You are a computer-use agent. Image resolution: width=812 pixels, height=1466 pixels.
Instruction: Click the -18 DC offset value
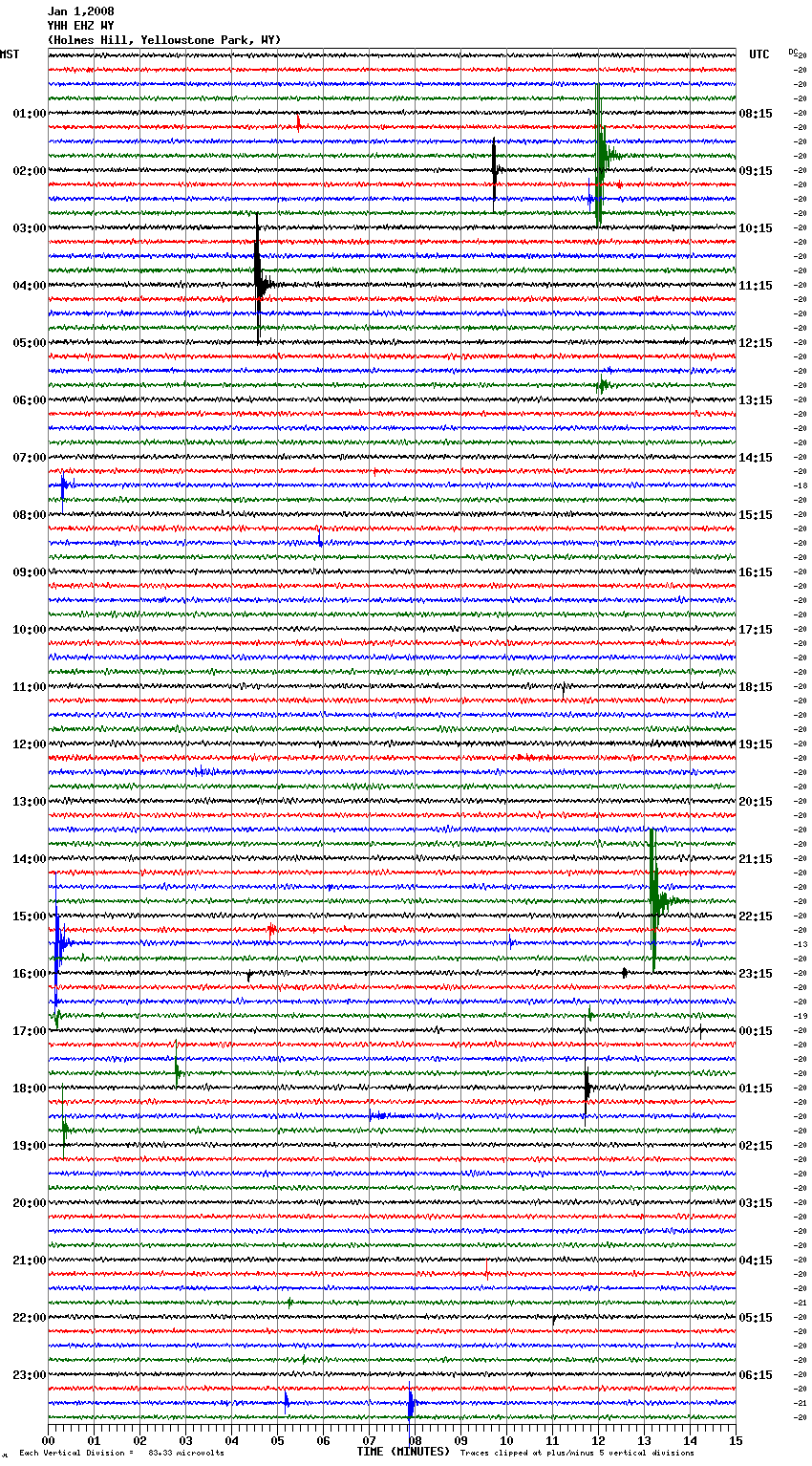point(801,485)
